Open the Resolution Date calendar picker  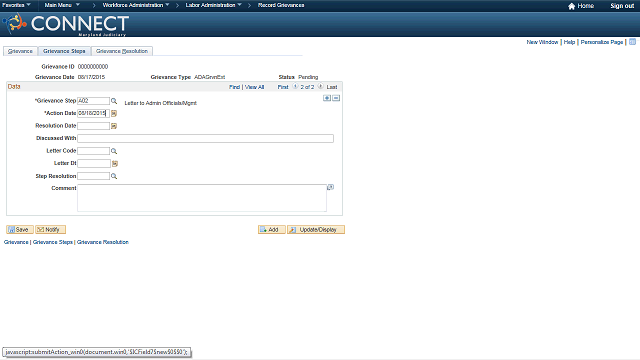(114, 126)
